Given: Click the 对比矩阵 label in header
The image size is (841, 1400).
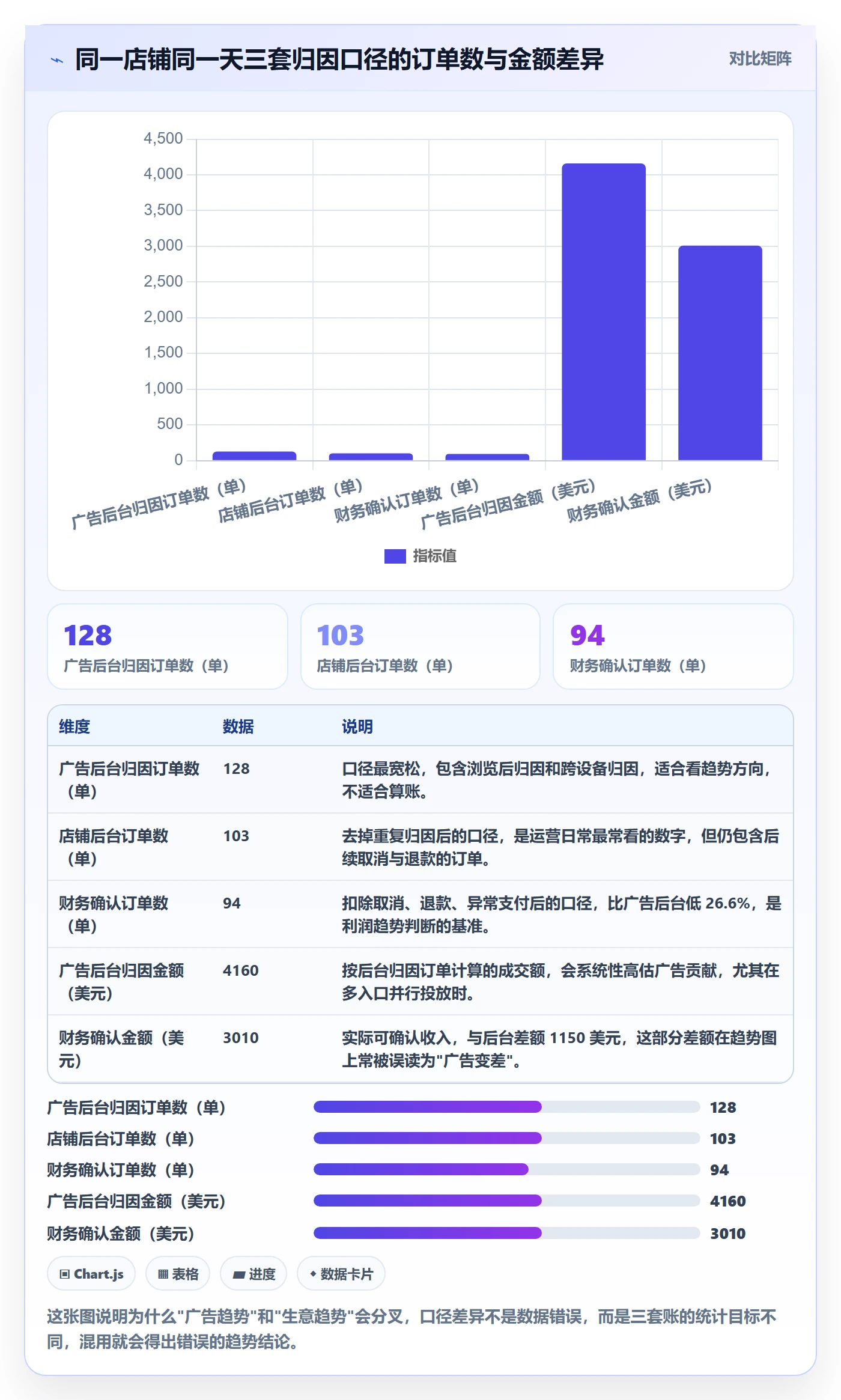Looking at the screenshot, I should click(760, 58).
